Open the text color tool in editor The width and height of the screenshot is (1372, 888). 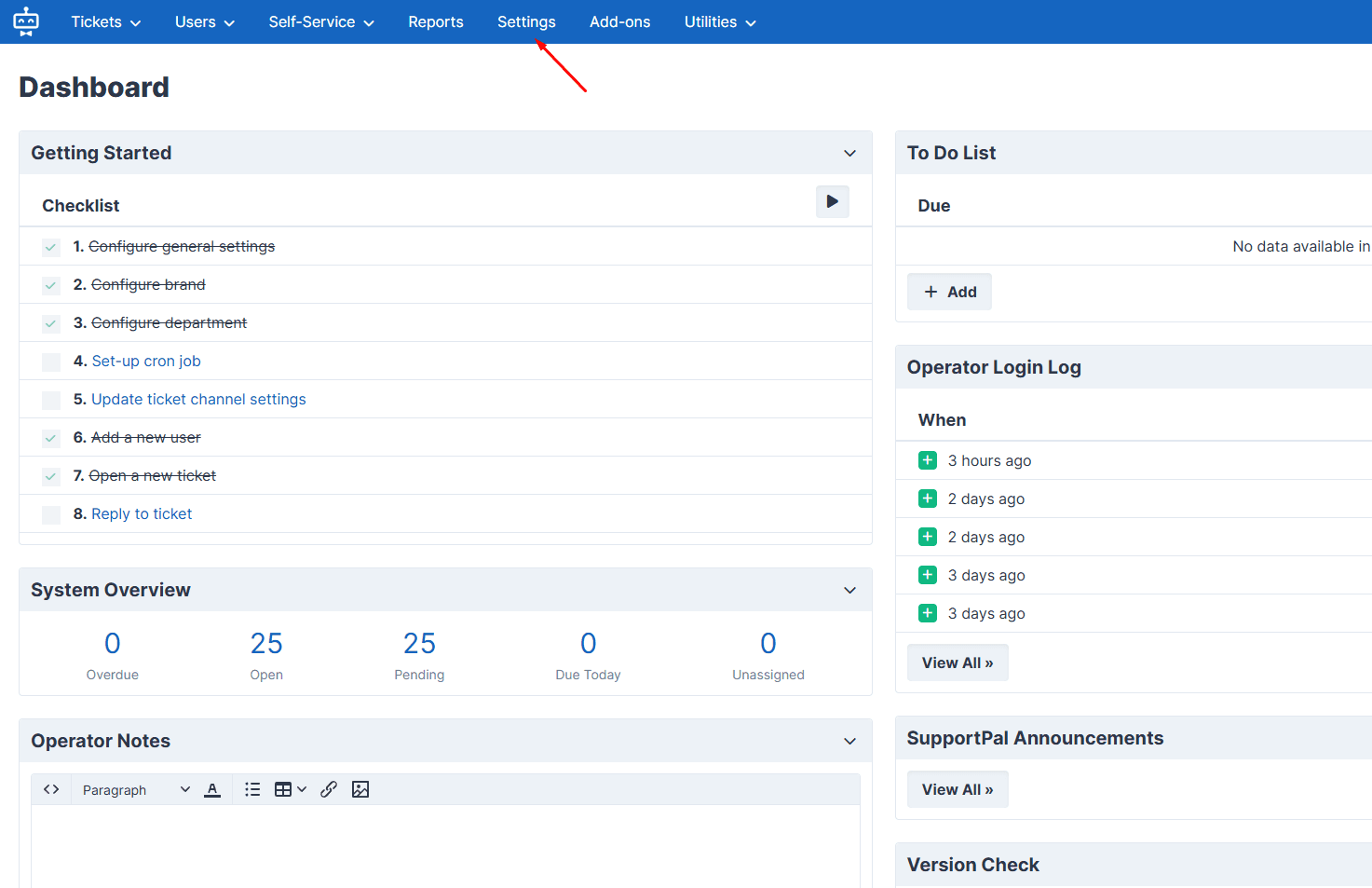pos(212,789)
